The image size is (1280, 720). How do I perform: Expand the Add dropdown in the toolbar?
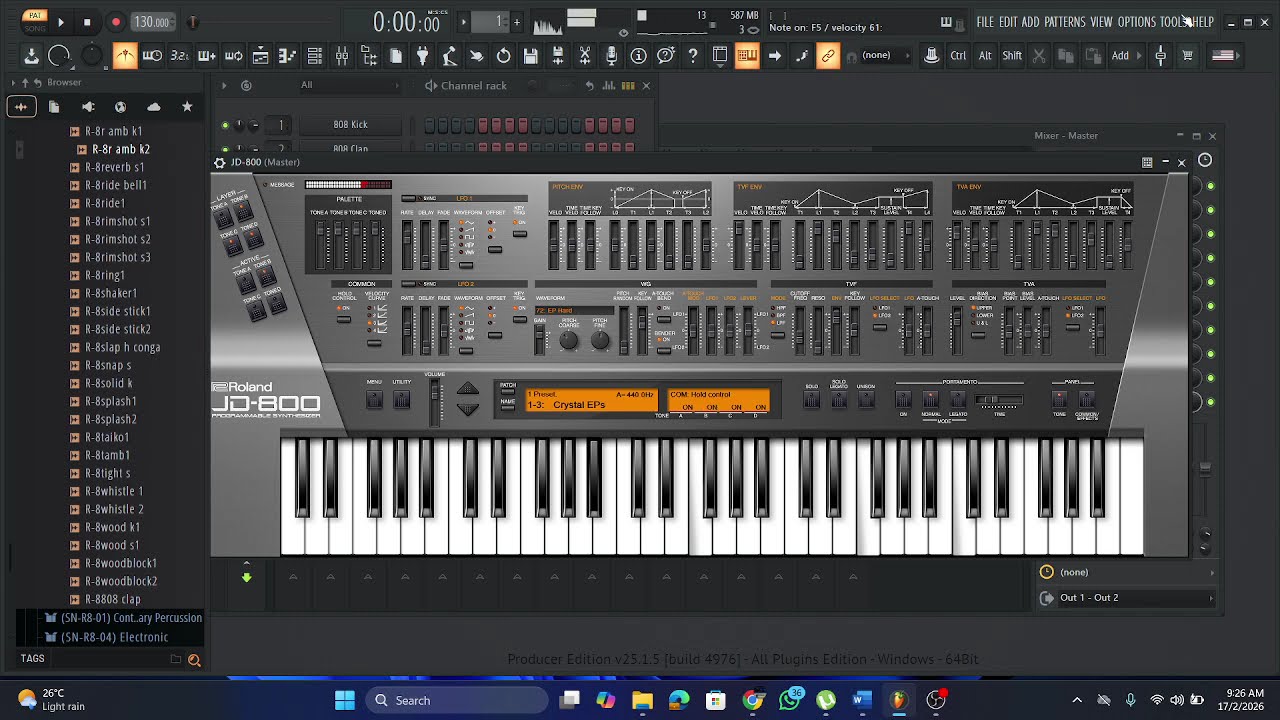point(1125,56)
